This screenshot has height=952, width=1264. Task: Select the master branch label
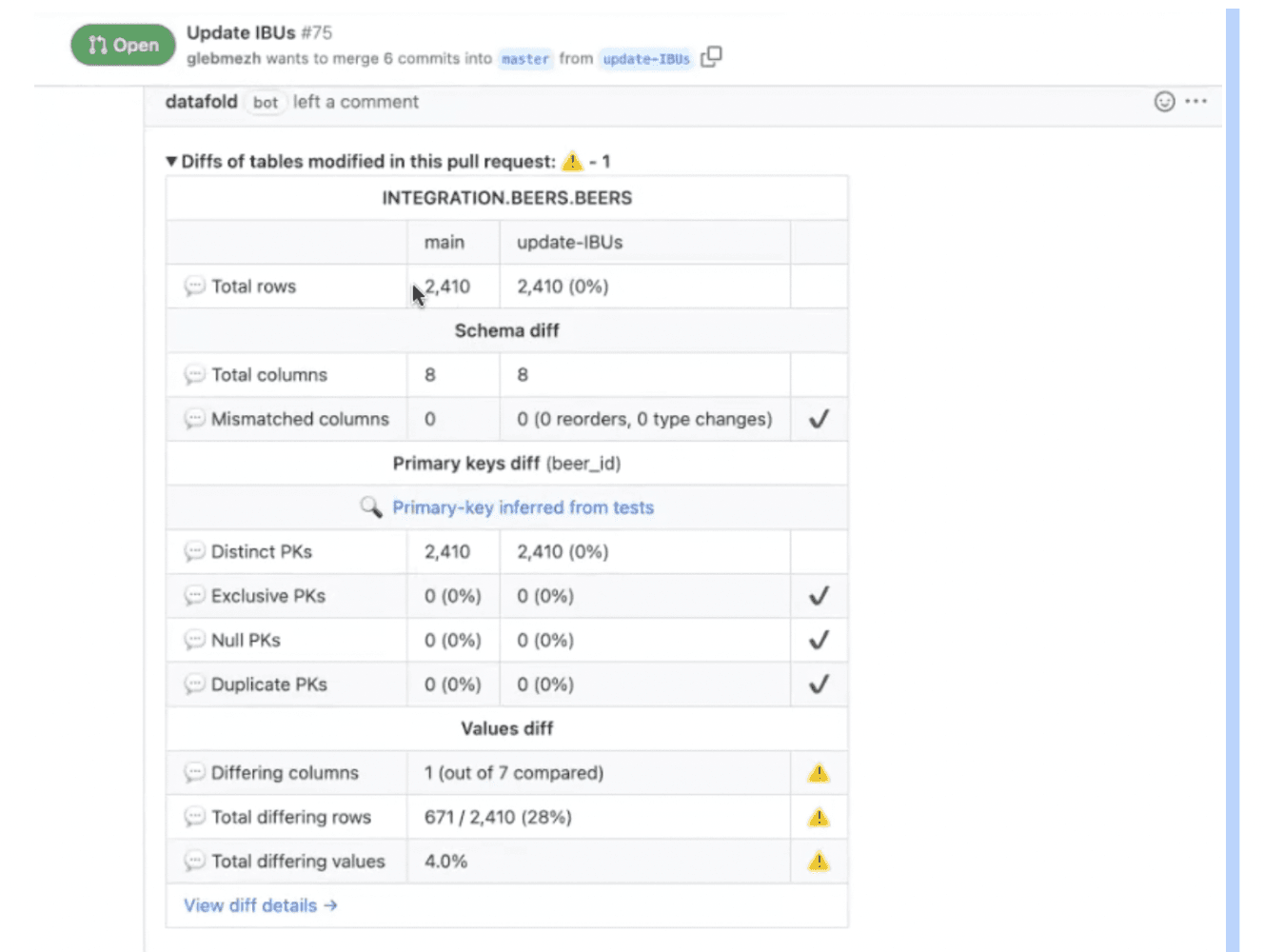point(525,59)
